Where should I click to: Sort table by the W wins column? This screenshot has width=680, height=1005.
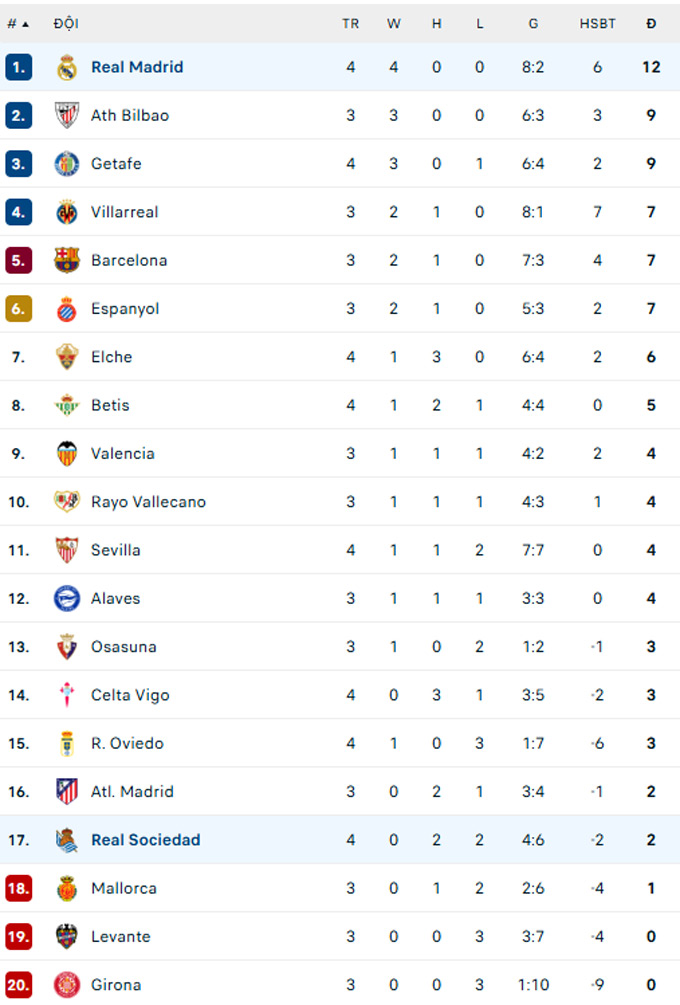[393, 23]
